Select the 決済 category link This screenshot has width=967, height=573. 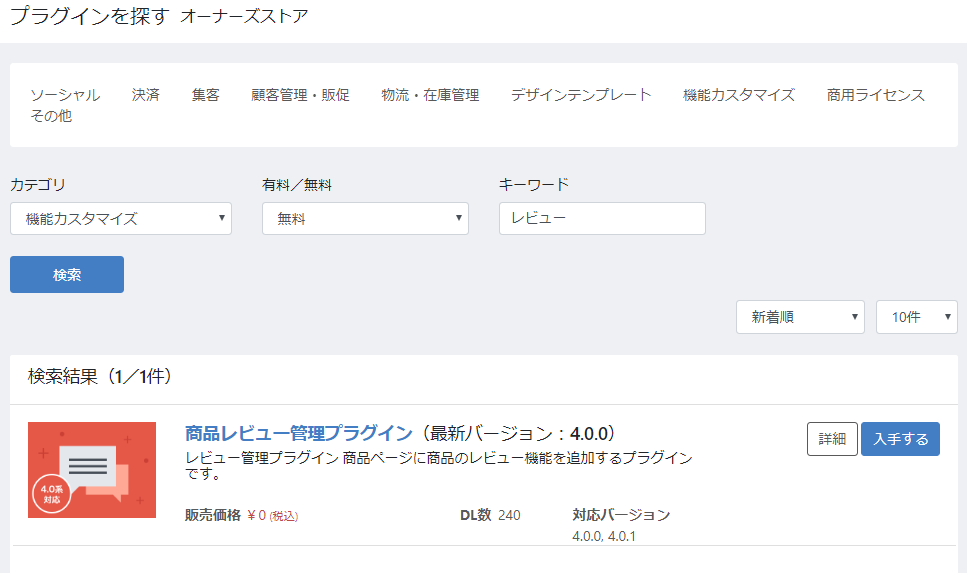click(146, 95)
